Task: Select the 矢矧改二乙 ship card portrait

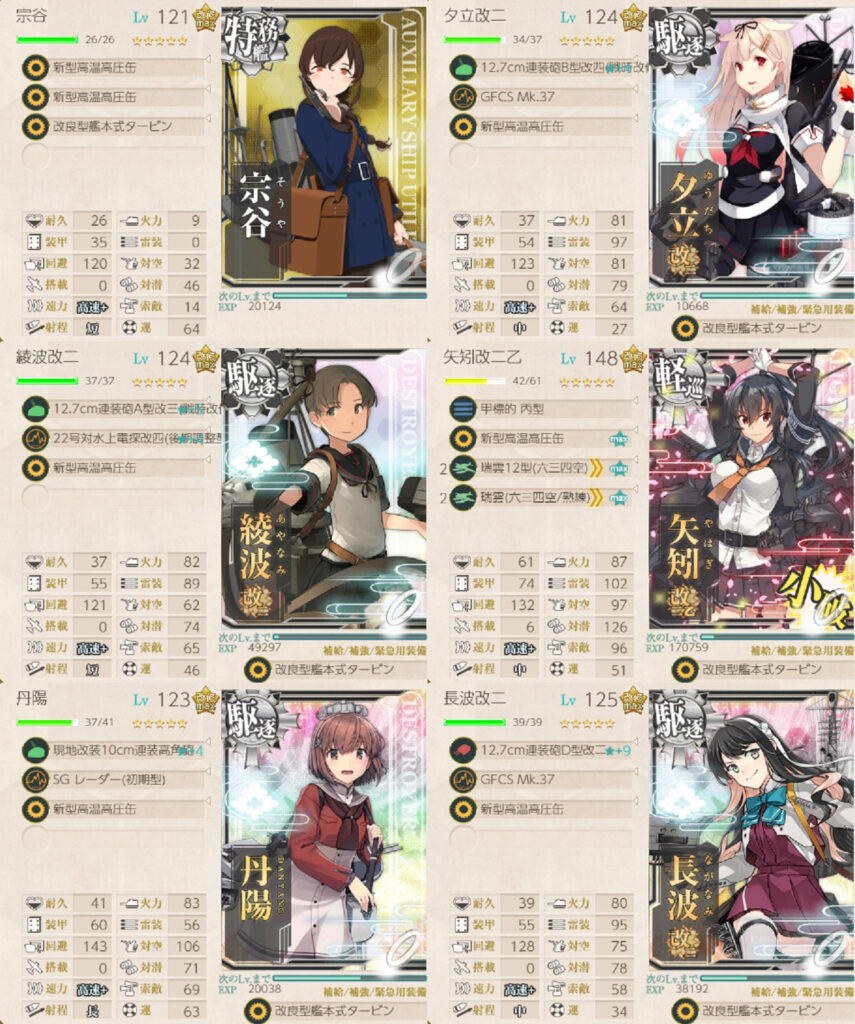Action: pyautogui.click(x=751, y=490)
